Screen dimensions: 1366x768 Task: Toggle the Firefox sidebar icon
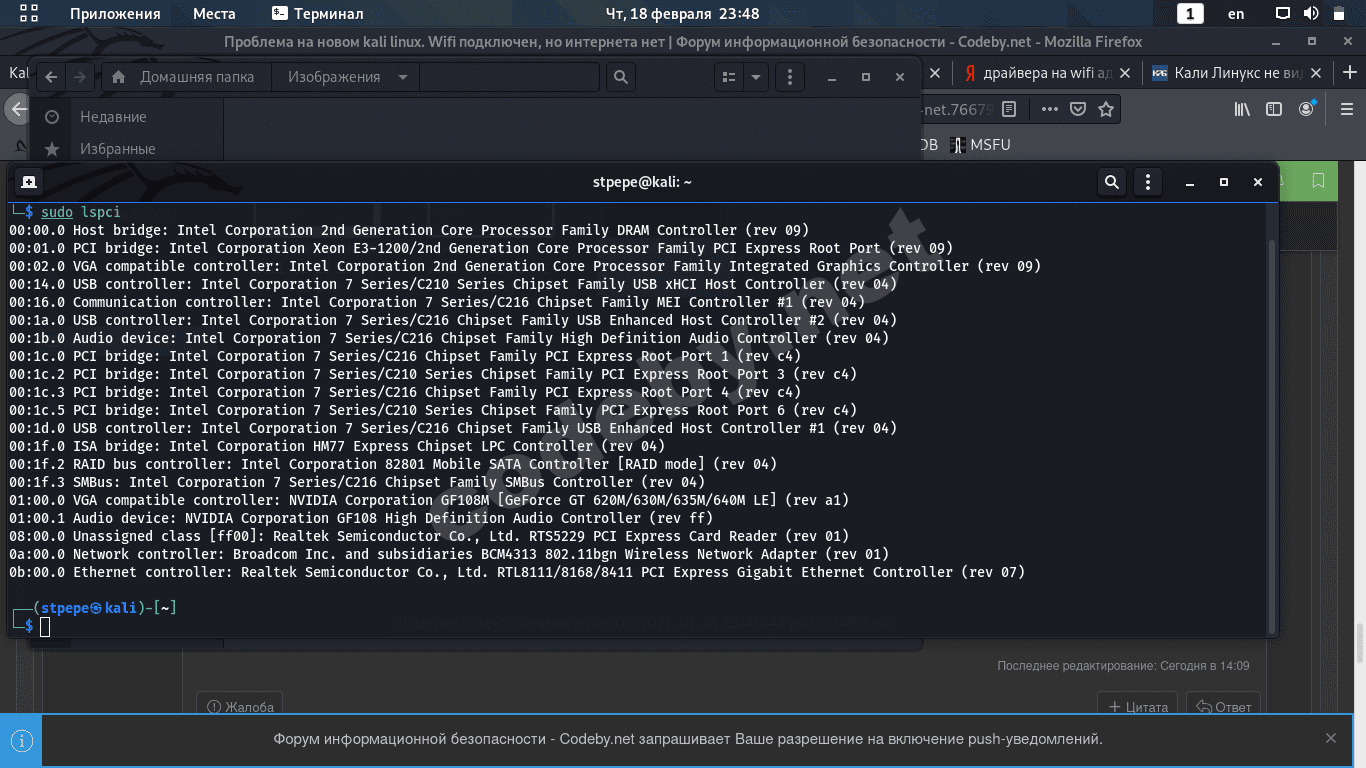(1274, 109)
